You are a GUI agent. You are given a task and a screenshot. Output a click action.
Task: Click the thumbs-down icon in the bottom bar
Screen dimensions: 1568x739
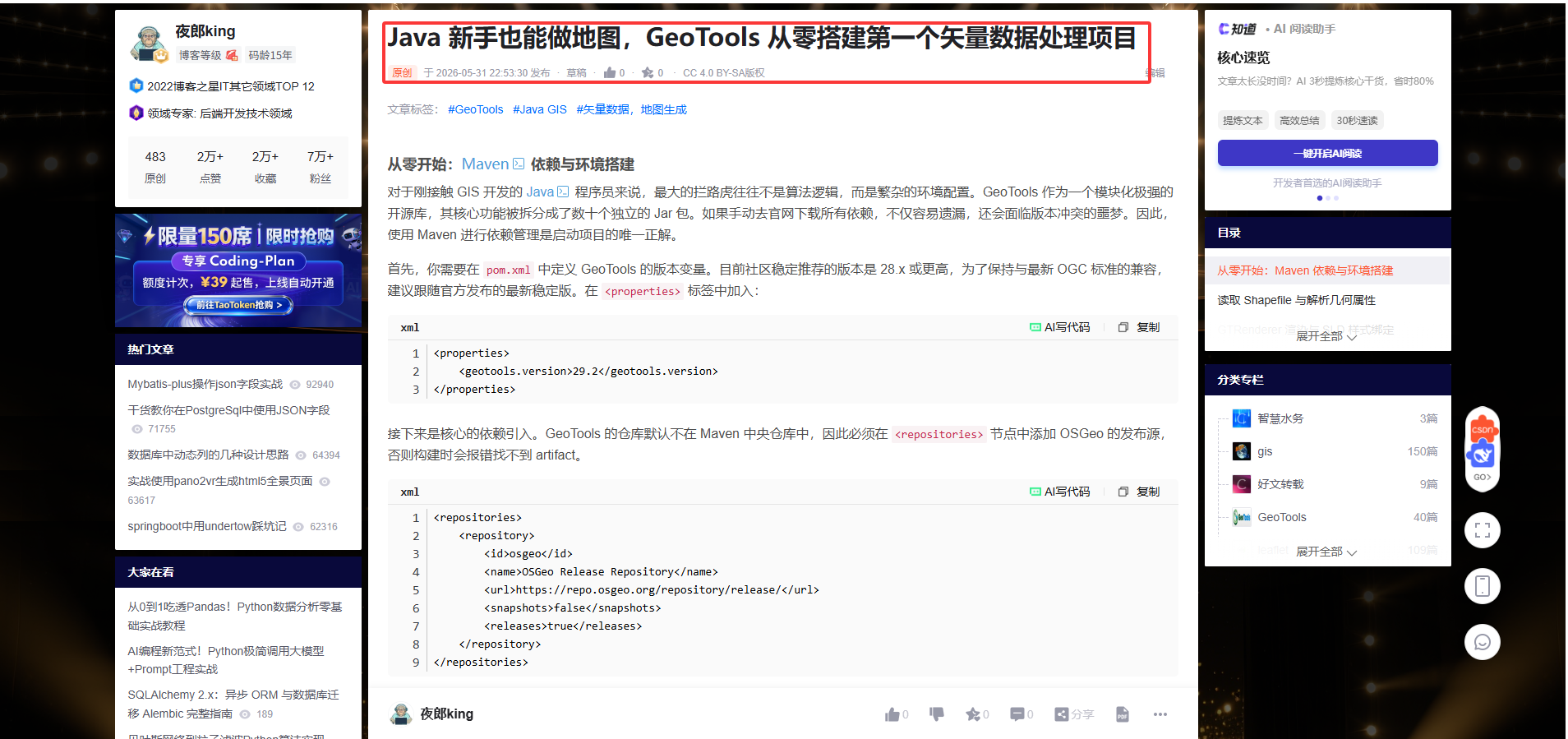(937, 714)
